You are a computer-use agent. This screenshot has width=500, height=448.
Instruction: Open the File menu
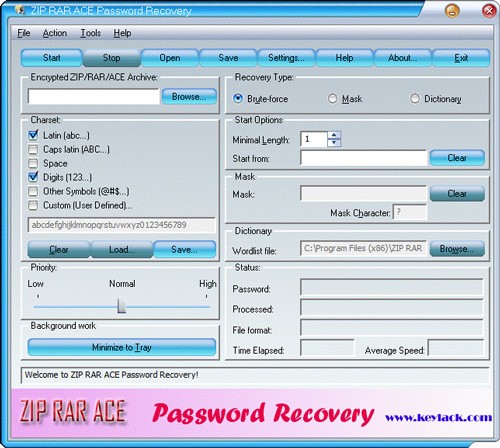[24, 33]
